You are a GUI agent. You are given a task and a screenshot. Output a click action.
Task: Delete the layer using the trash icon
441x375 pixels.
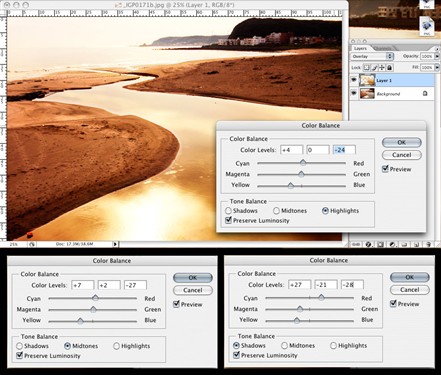tap(429, 244)
